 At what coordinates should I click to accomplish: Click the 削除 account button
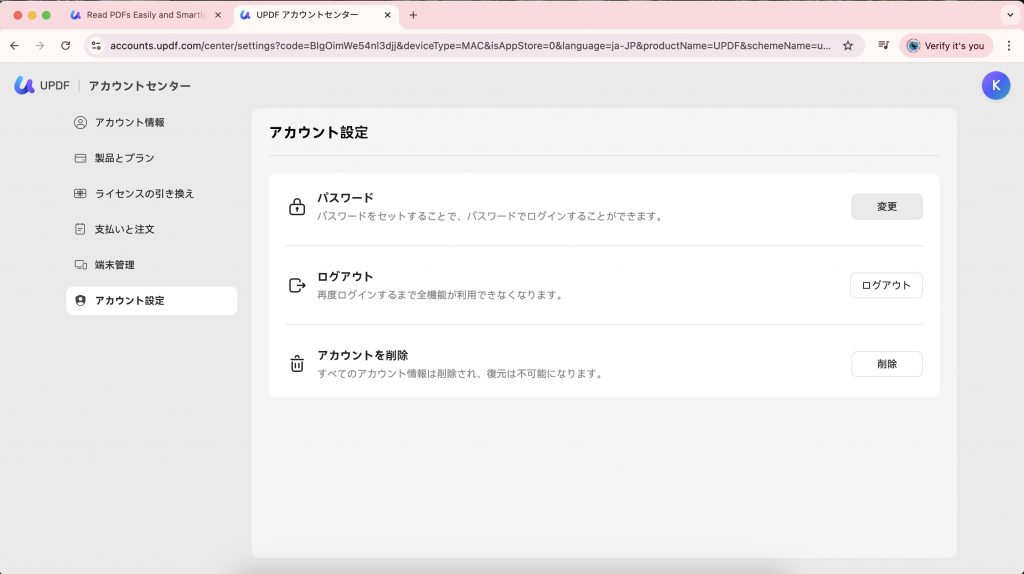pos(886,364)
